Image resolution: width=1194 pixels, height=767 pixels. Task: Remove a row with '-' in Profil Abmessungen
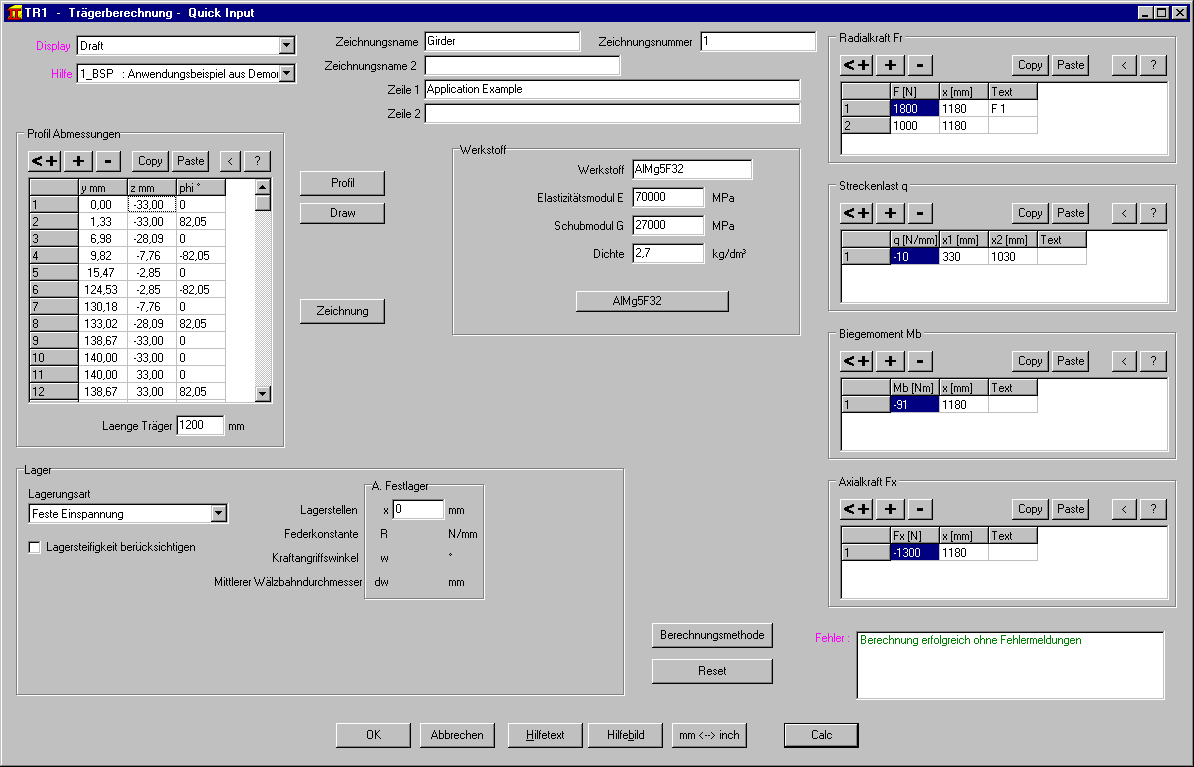coord(109,160)
